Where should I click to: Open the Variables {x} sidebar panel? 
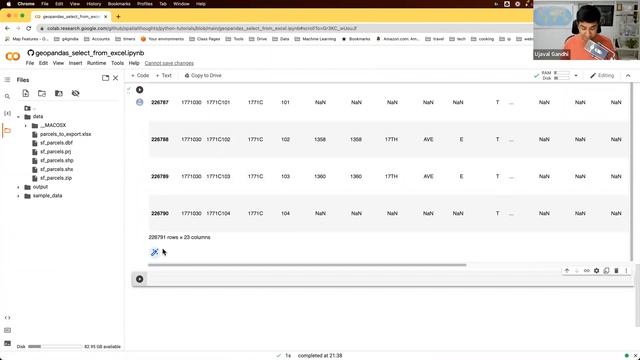[x=7, y=113]
